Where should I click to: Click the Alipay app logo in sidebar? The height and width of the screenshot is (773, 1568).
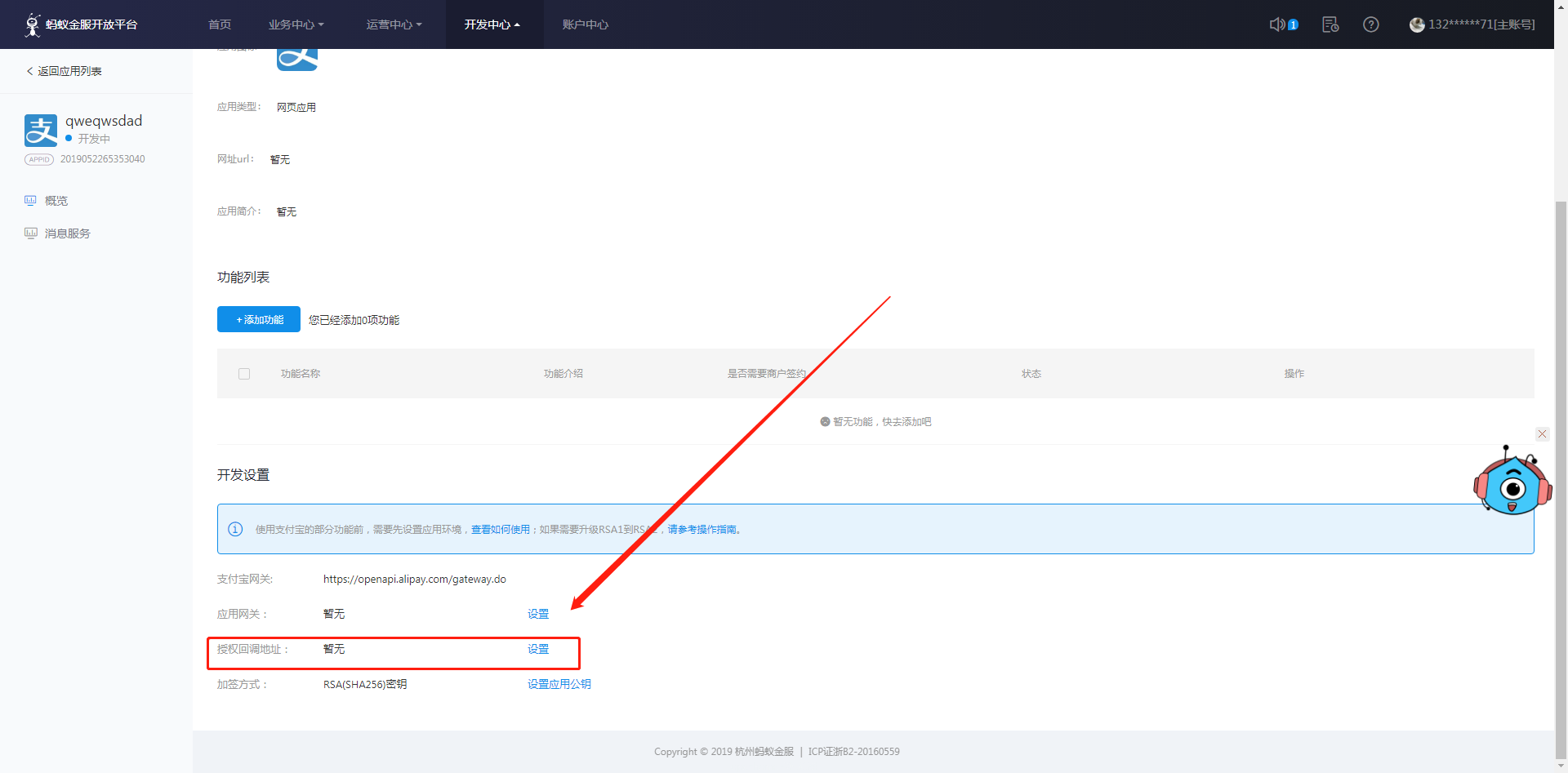point(41,131)
